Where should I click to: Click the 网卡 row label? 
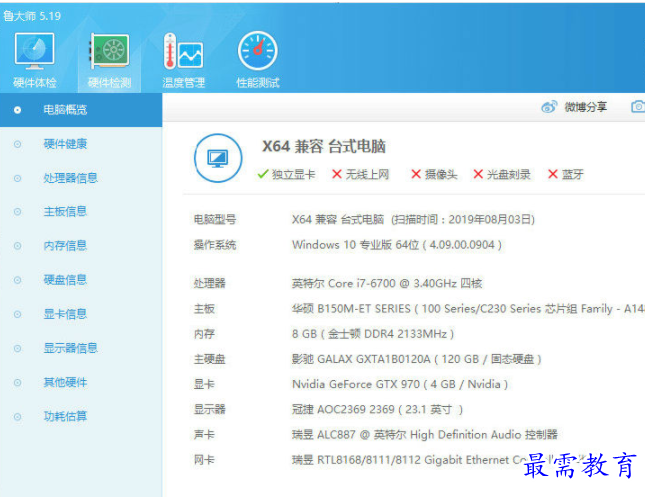[x=204, y=460]
